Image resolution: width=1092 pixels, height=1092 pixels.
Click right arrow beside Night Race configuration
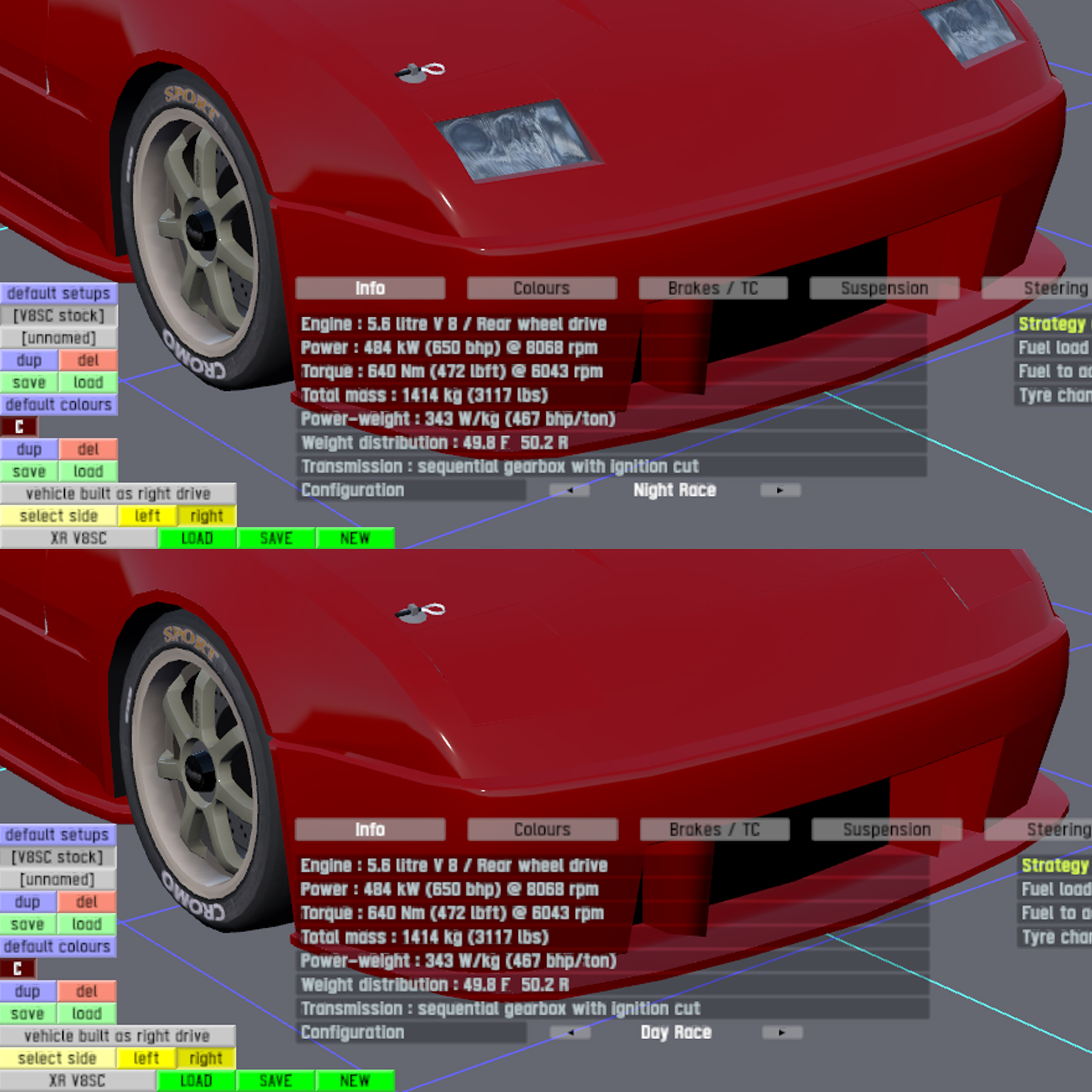tap(781, 490)
